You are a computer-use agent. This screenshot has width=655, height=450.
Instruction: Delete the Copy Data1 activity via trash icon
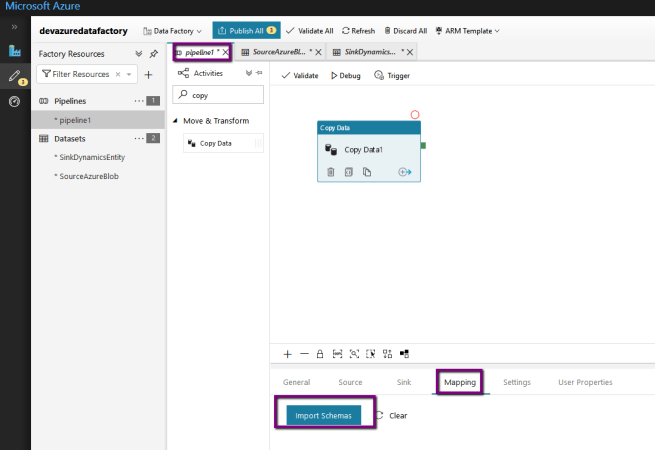331,172
